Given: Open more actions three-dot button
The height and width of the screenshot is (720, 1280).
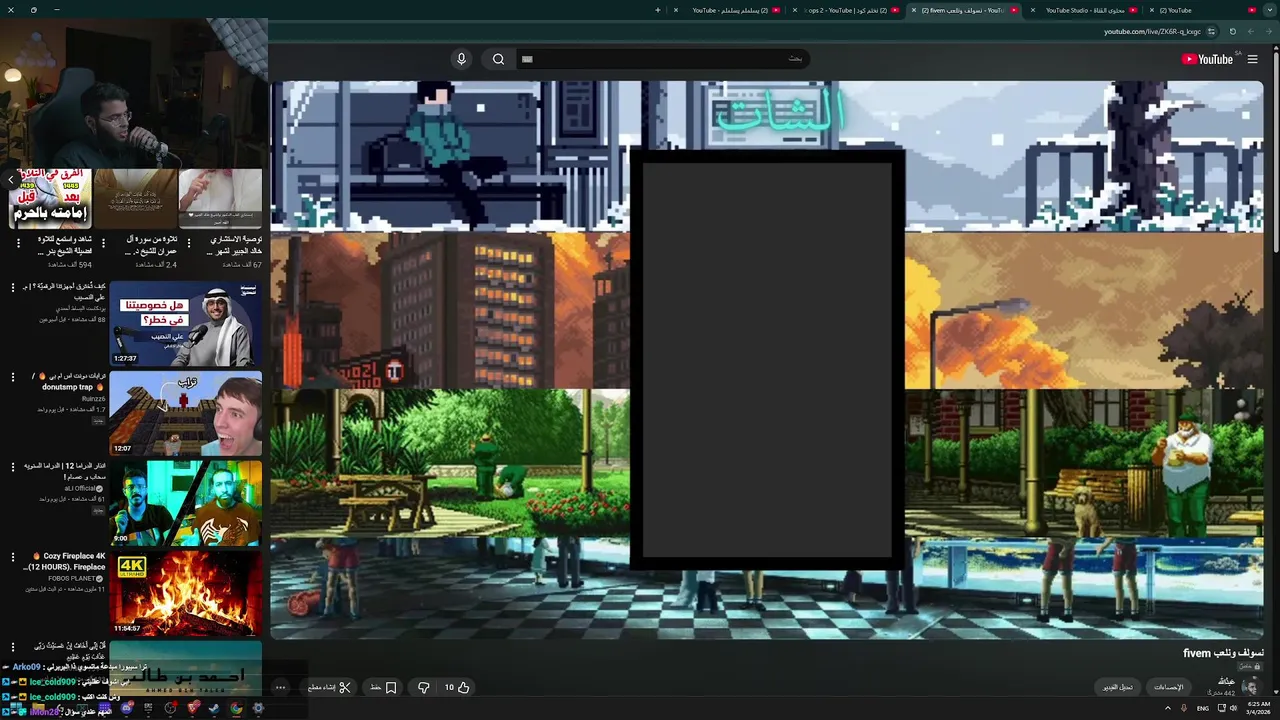Looking at the screenshot, I should 281,688.
